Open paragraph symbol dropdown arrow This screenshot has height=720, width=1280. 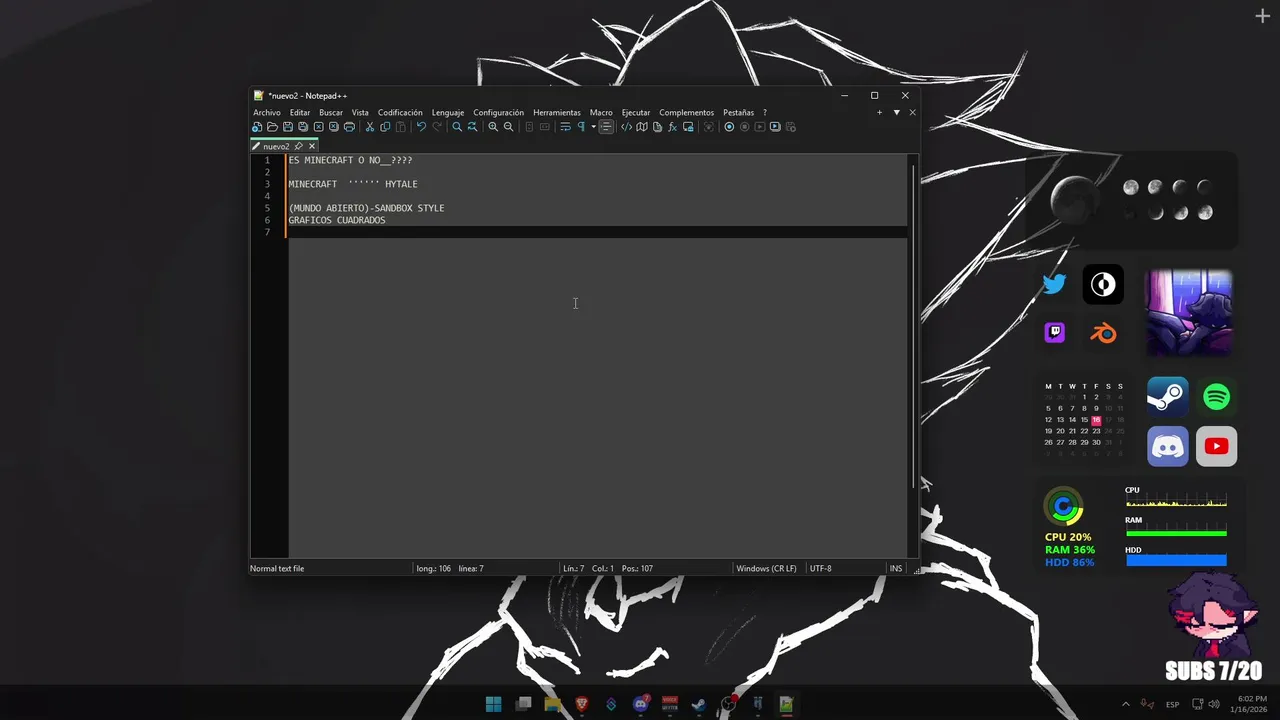pyautogui.click(x=593, y=127)
